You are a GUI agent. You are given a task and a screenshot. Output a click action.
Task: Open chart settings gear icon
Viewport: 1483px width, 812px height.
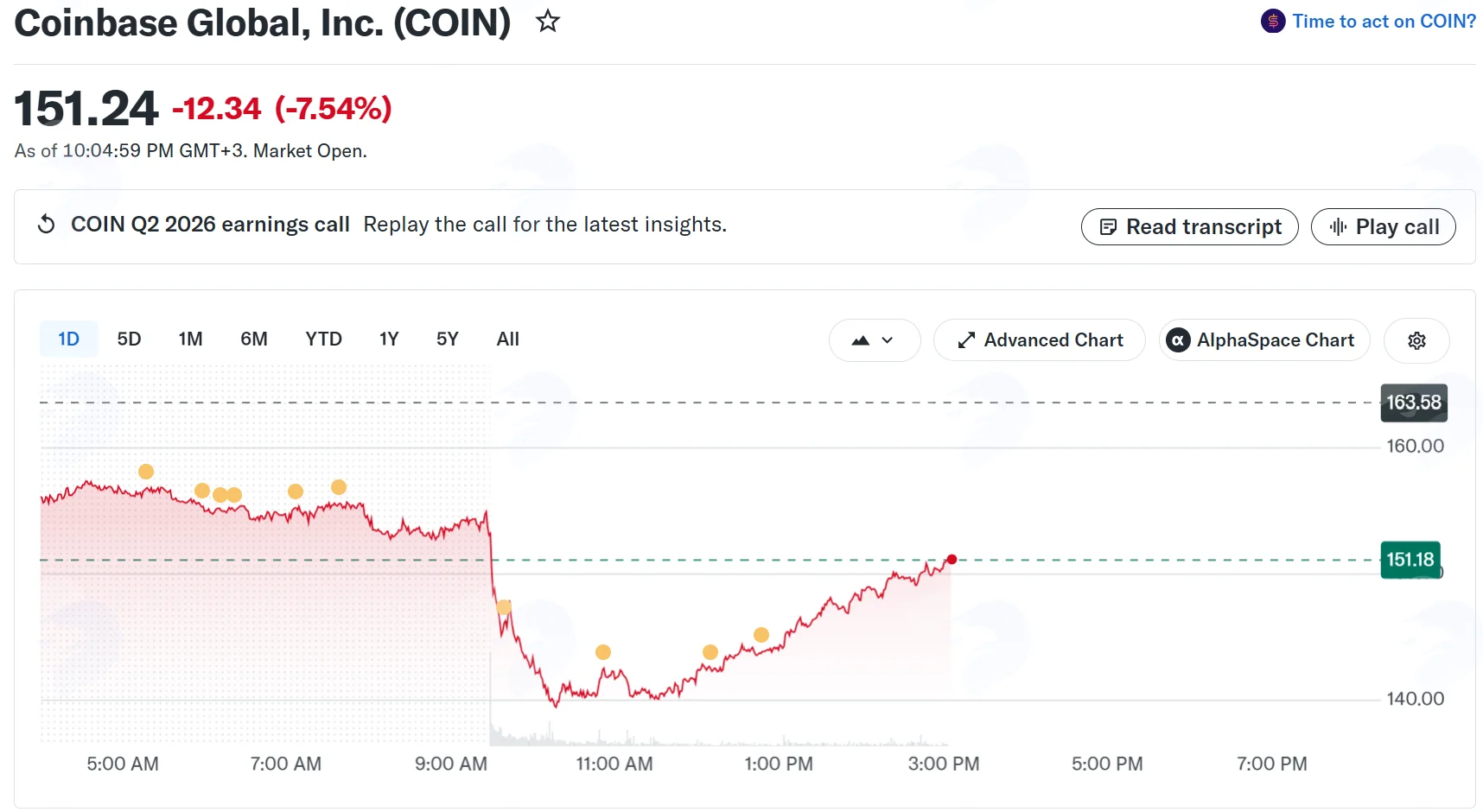pyautogui.click(x=1416, y=340)
